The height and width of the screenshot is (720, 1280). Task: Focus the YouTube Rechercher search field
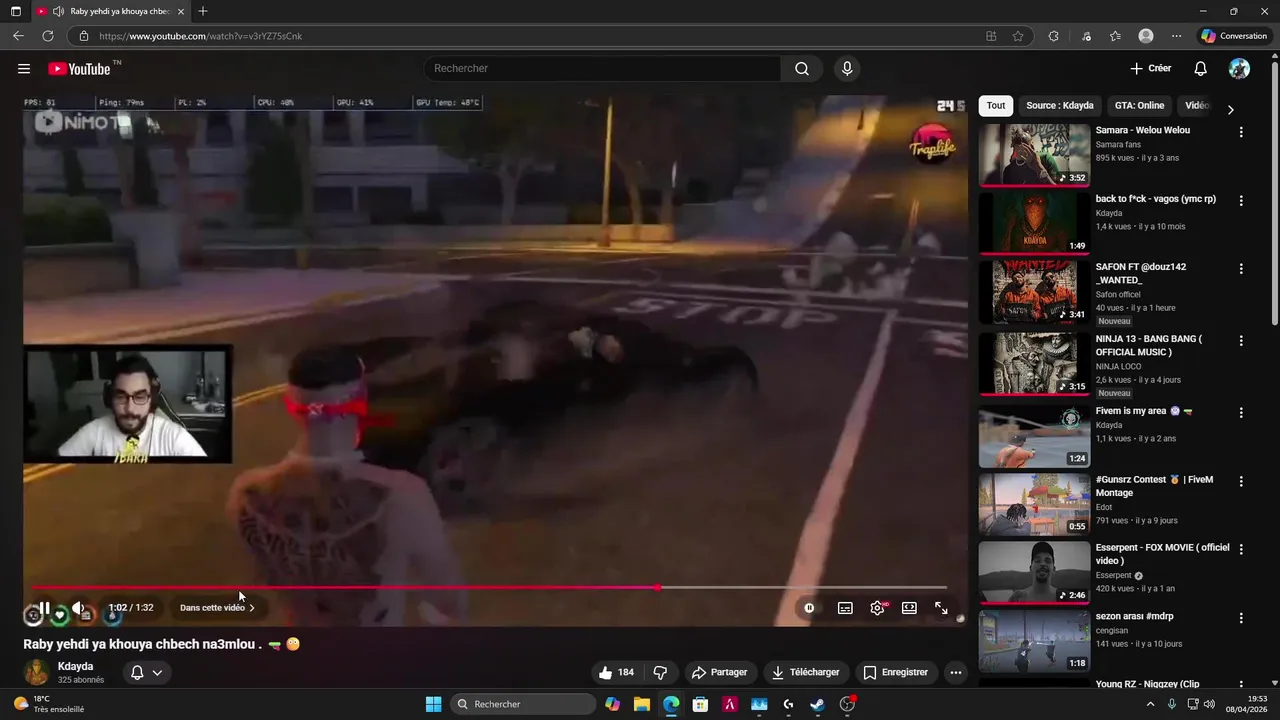603,68
